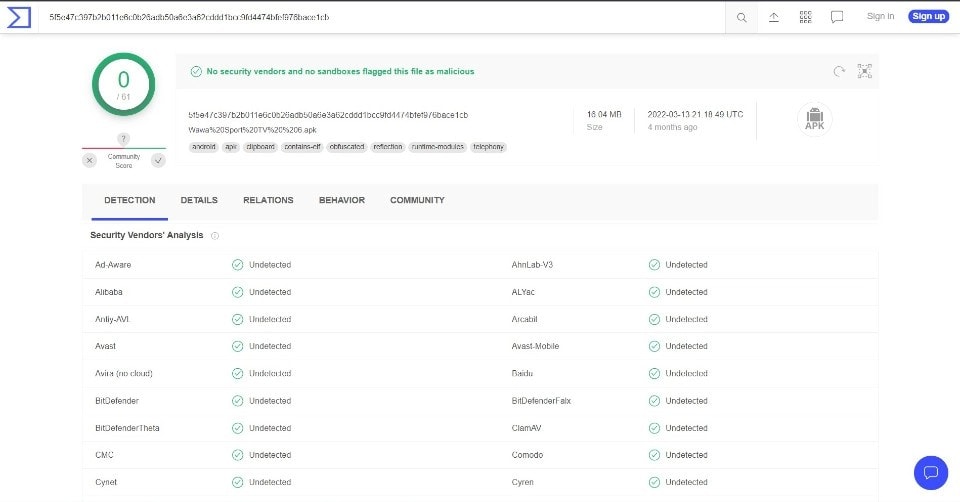Switch to the BEHAVIOR tab
Screen dimensions: 960x502
tap(342, 200)
